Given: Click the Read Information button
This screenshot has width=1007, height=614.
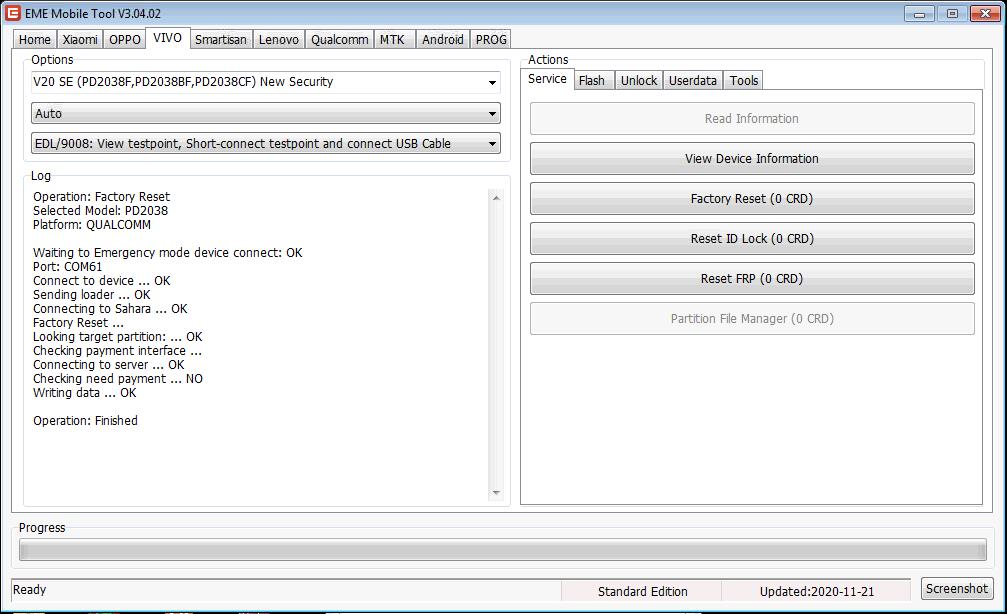Looking at the screenshot, I should tap(752, 119).
